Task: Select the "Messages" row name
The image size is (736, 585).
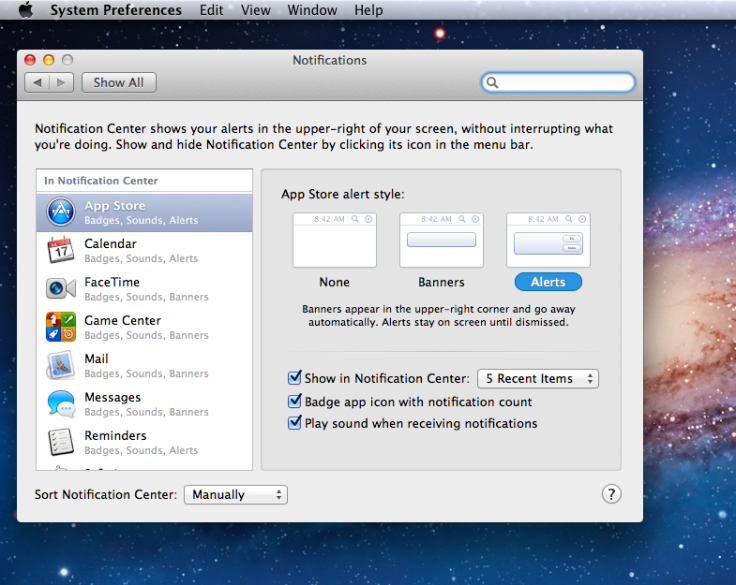Action: (113, 398)
